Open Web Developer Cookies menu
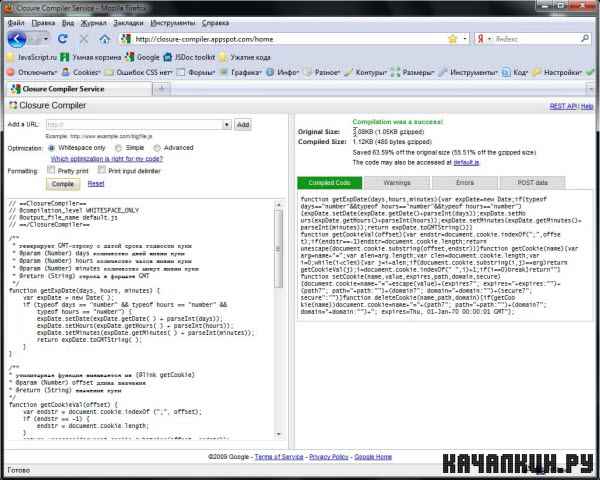This screenshot has height=480, width=600. 82,72
